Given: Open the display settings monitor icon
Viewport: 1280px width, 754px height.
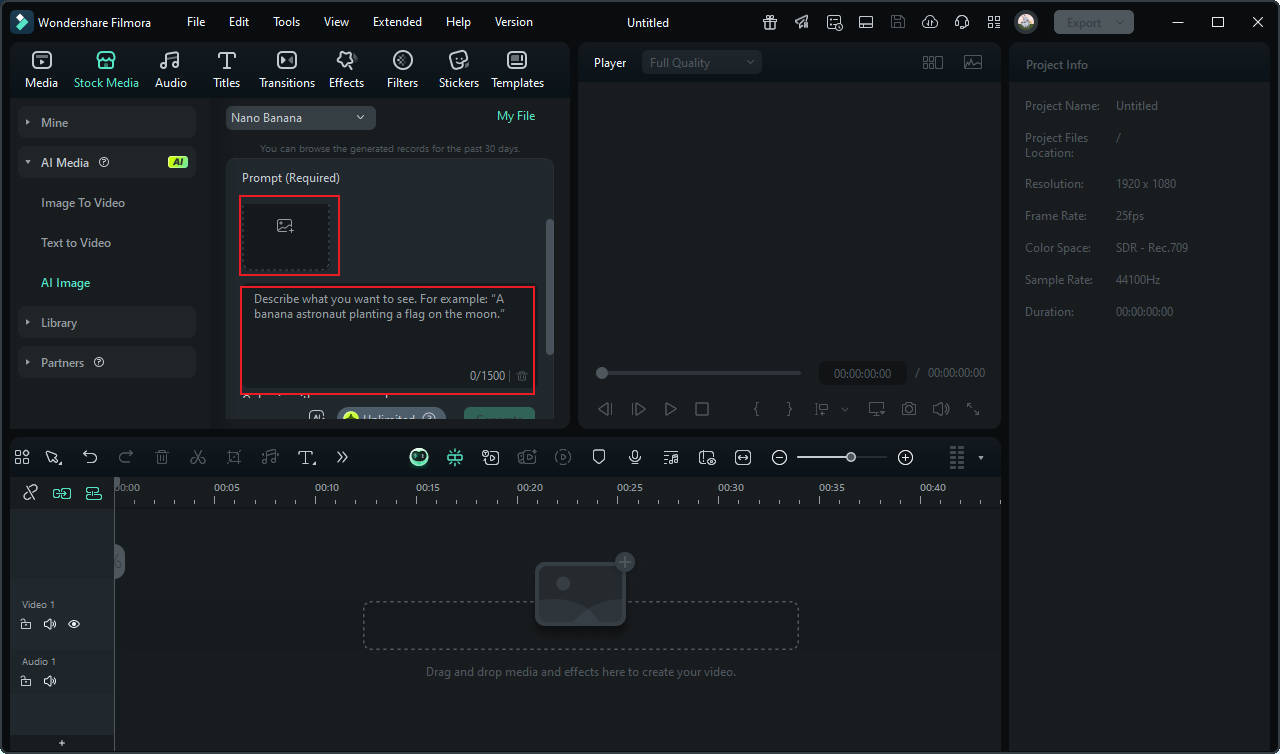Looking at the screenshot, I should [x=877, y=409].
